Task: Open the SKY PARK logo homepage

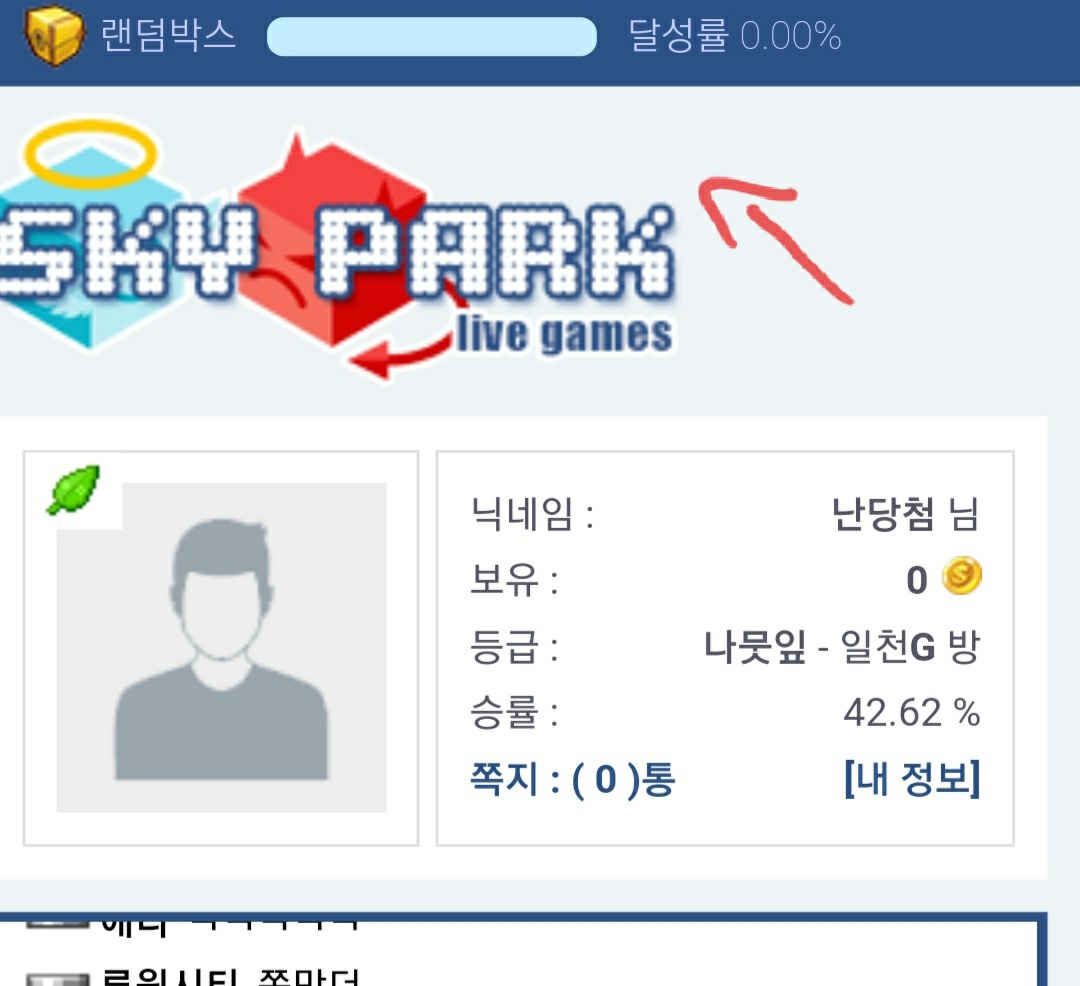Action: (x=338, y=251)
